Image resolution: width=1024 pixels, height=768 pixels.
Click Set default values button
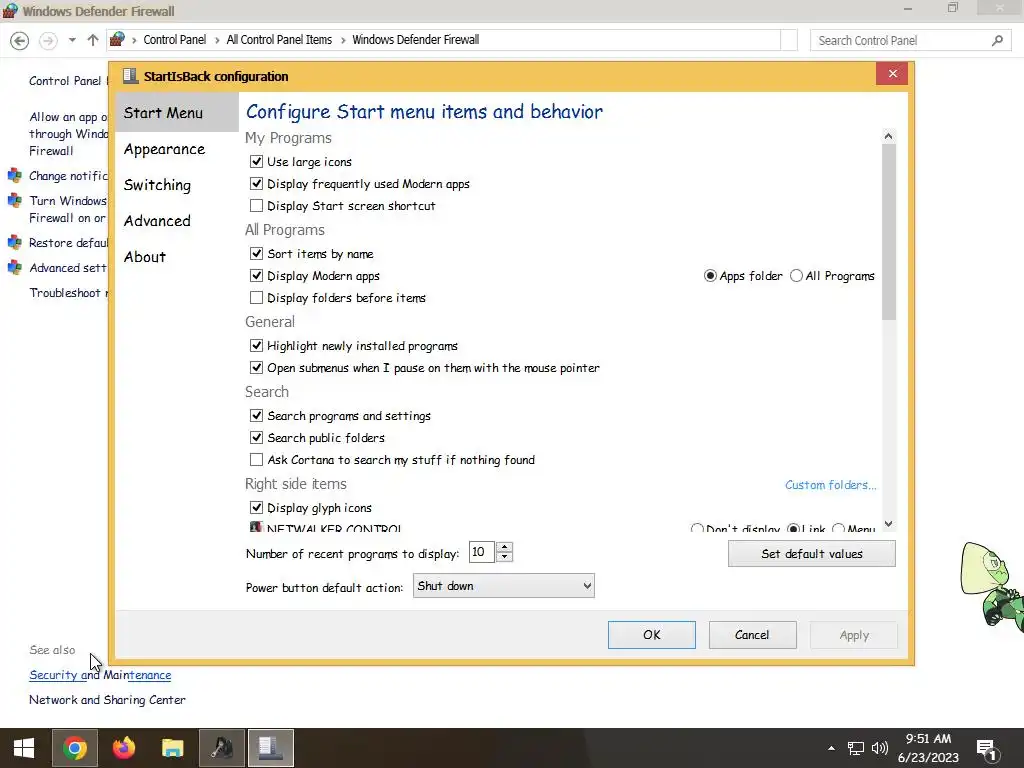[x=811, y=554]
